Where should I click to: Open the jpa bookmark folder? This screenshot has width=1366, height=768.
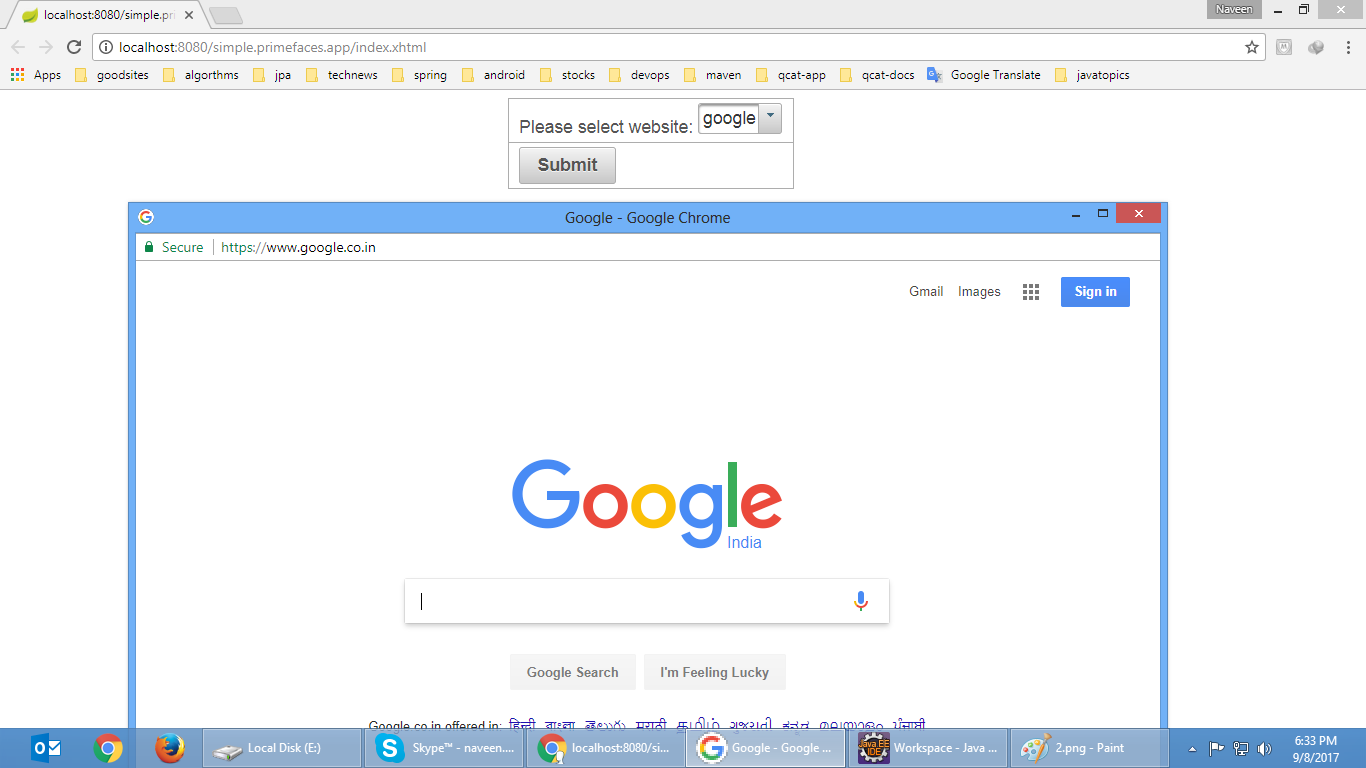(x=272, y=75)
